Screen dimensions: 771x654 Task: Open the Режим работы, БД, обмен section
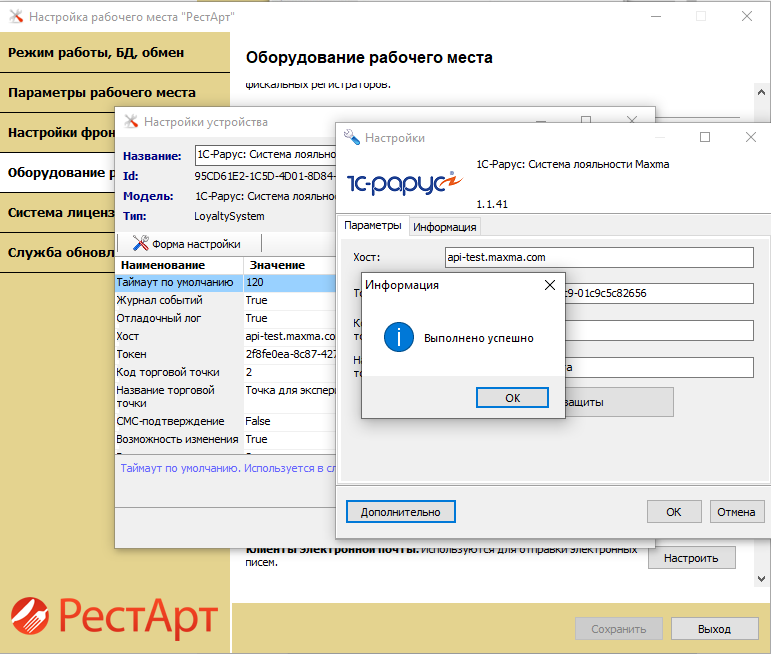tap(115, 52)
